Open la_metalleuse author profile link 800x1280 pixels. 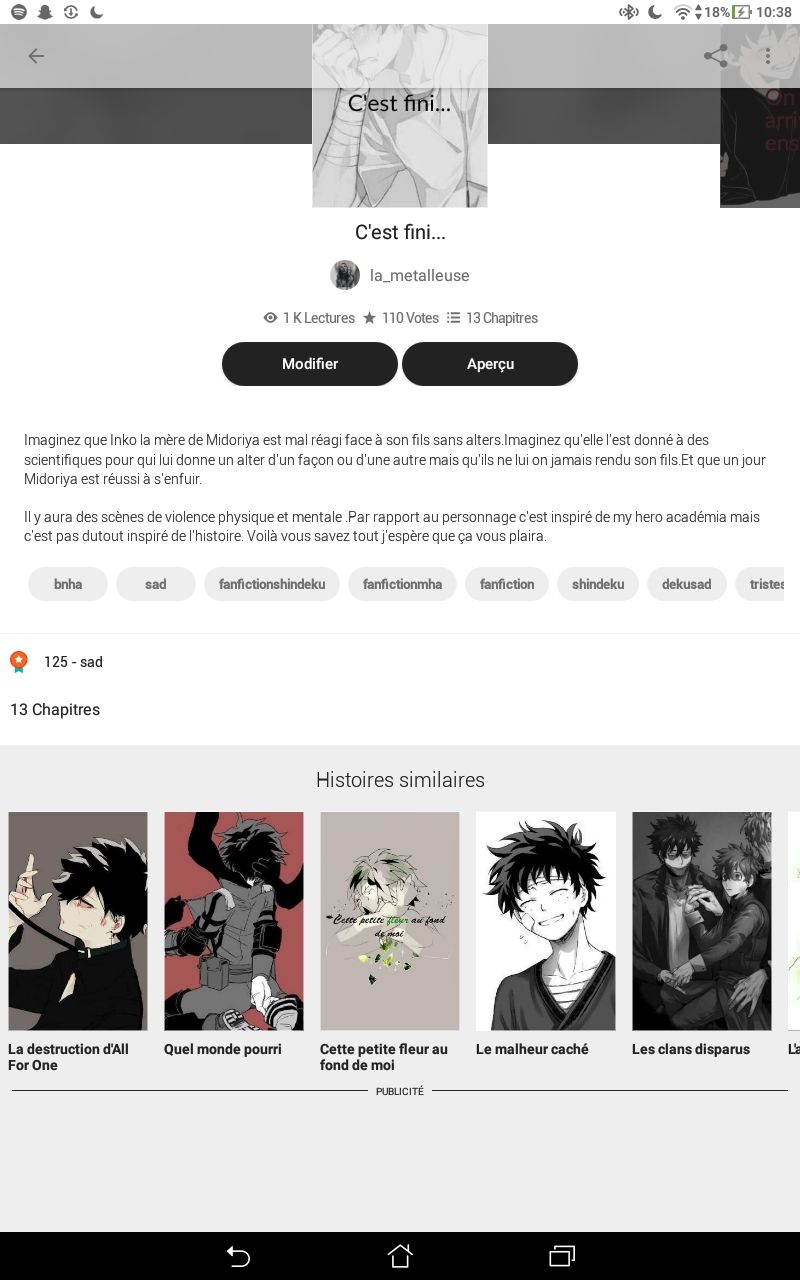pos(420,275)
